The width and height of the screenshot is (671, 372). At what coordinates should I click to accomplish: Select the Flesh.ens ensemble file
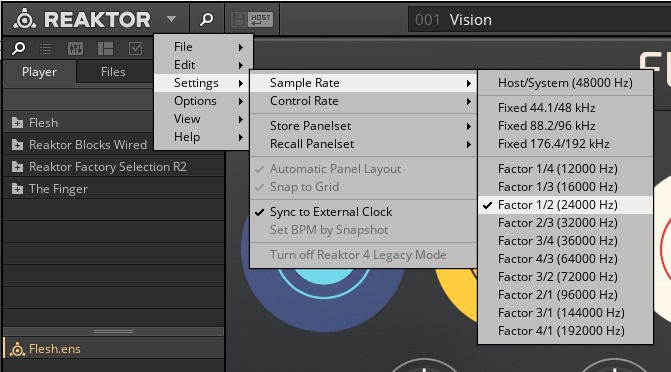click(113, 349)
